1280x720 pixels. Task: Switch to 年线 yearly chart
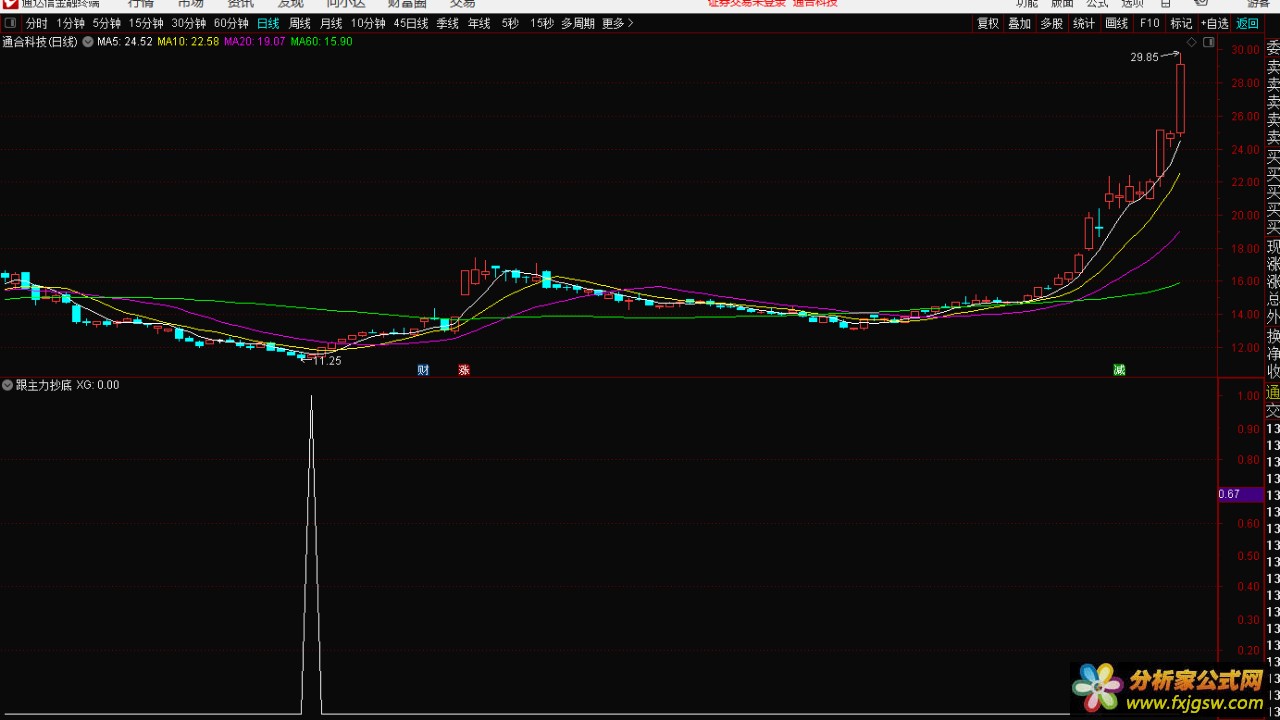click(x=479, y=23)
